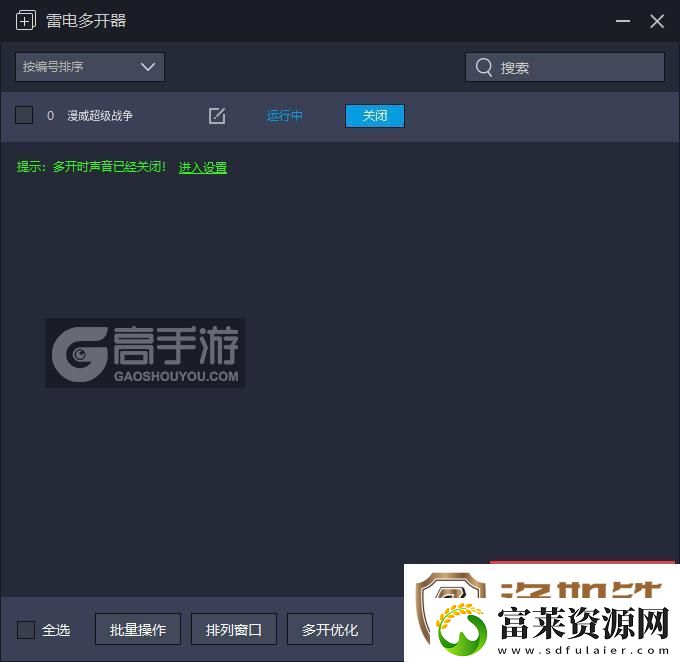The height and width of the screenshot is (662, 680).
Task: Open the rename edit icon for 漫威超级战争
Action: tap(217, 116)
